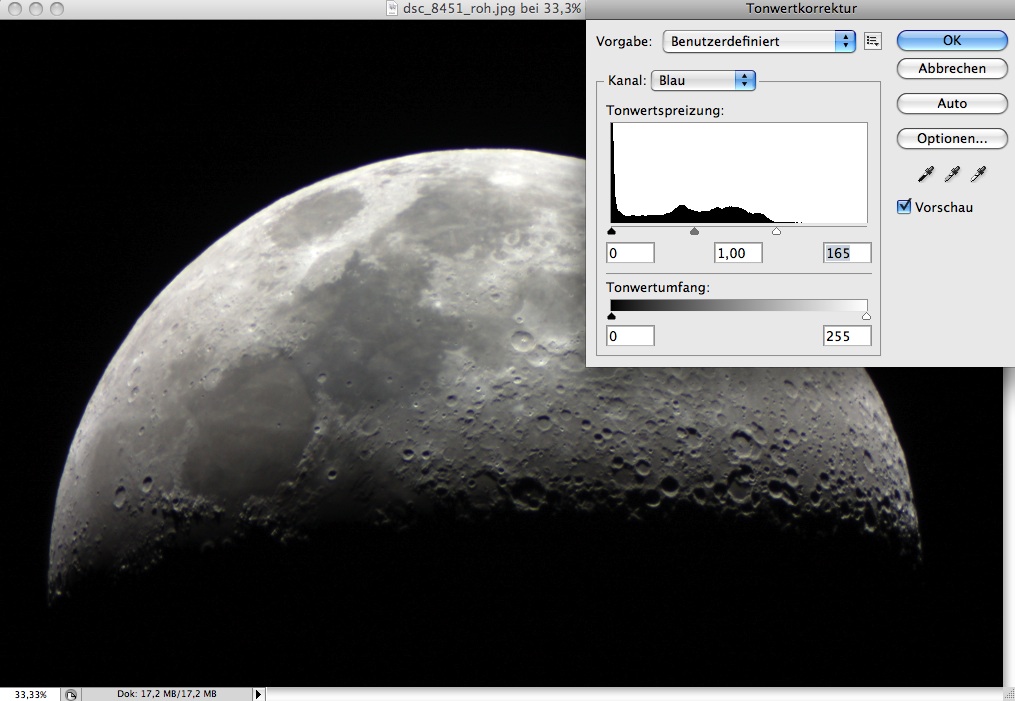Click the input black point slider

(x=612, y=231)
